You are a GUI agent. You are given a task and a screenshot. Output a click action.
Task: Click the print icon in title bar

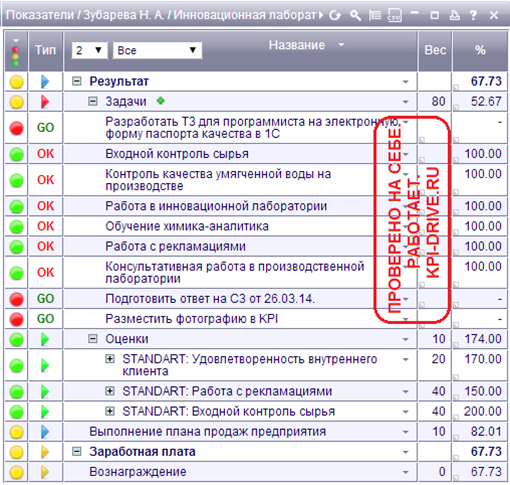tap(455, 15)
